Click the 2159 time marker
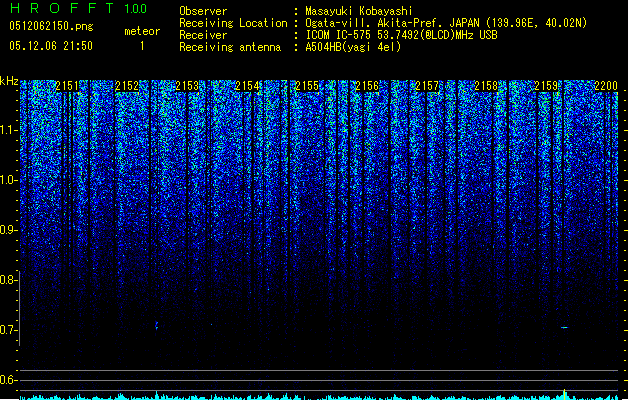 coord(546,86)
